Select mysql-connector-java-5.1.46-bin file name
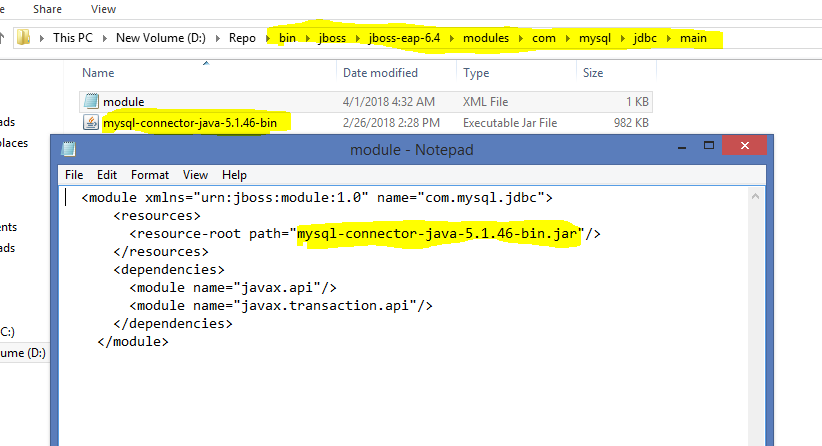 [190, 123]
